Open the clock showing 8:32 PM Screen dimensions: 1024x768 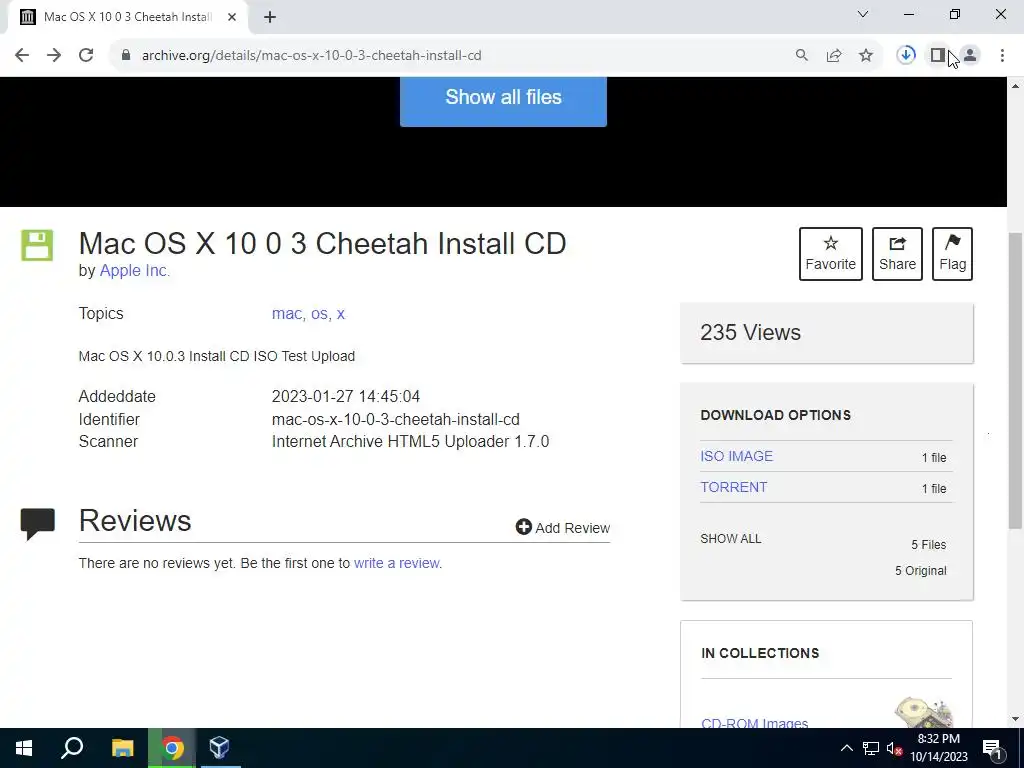point(938,748)
